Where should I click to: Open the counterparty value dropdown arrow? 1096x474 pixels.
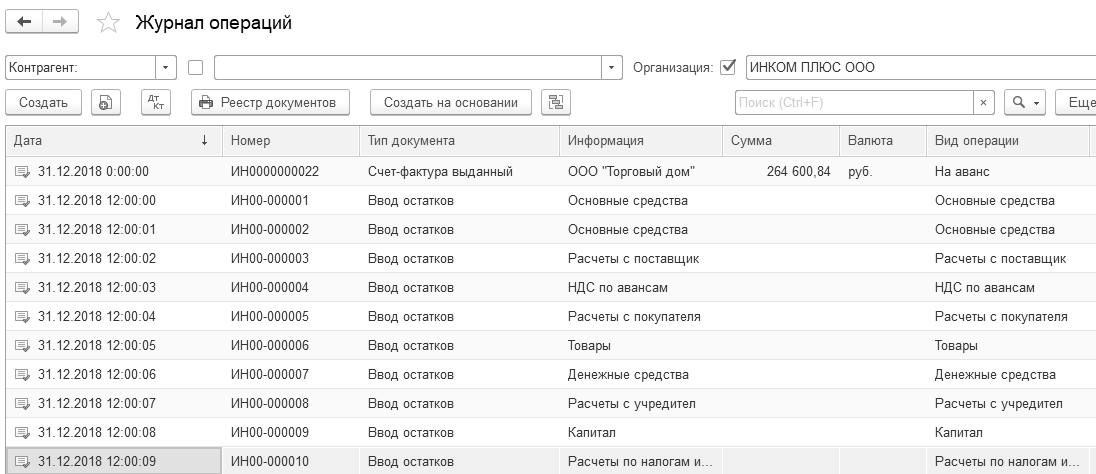(x=612, y=68)
